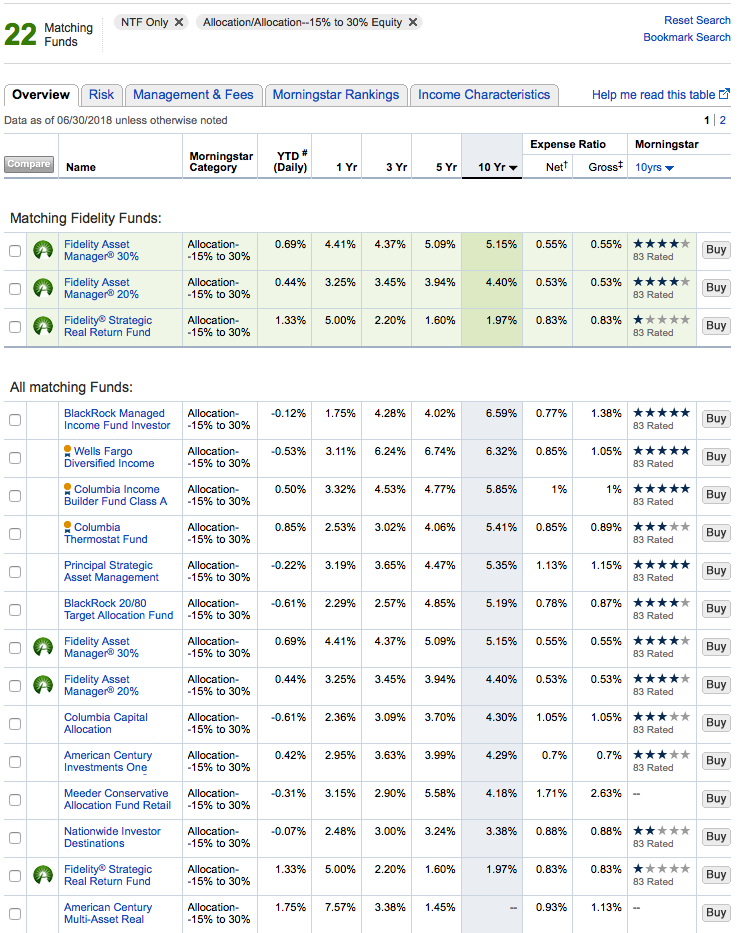Check the box for Fidelity Asset Manager 30% in Matching Fidelity Funds
Viewport: 753px width, 933px height.
point(15,251)
